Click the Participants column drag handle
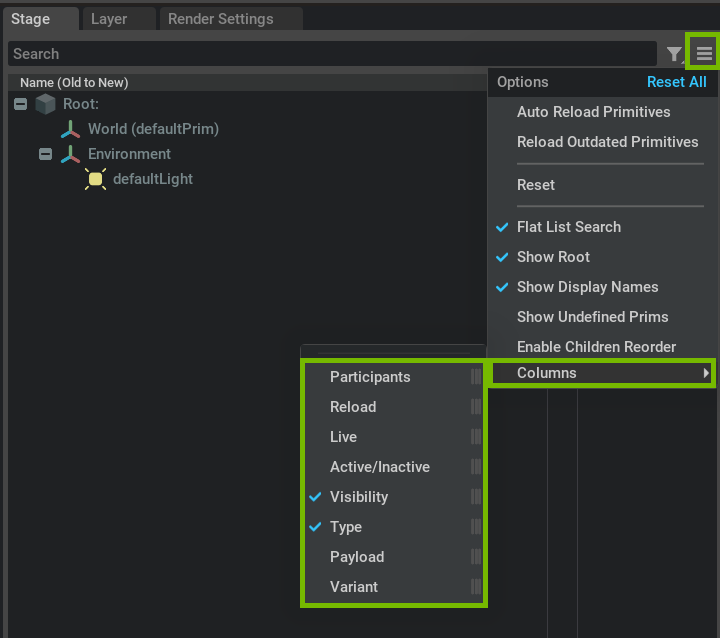720x638 pixels. click(x=476, y=377)
